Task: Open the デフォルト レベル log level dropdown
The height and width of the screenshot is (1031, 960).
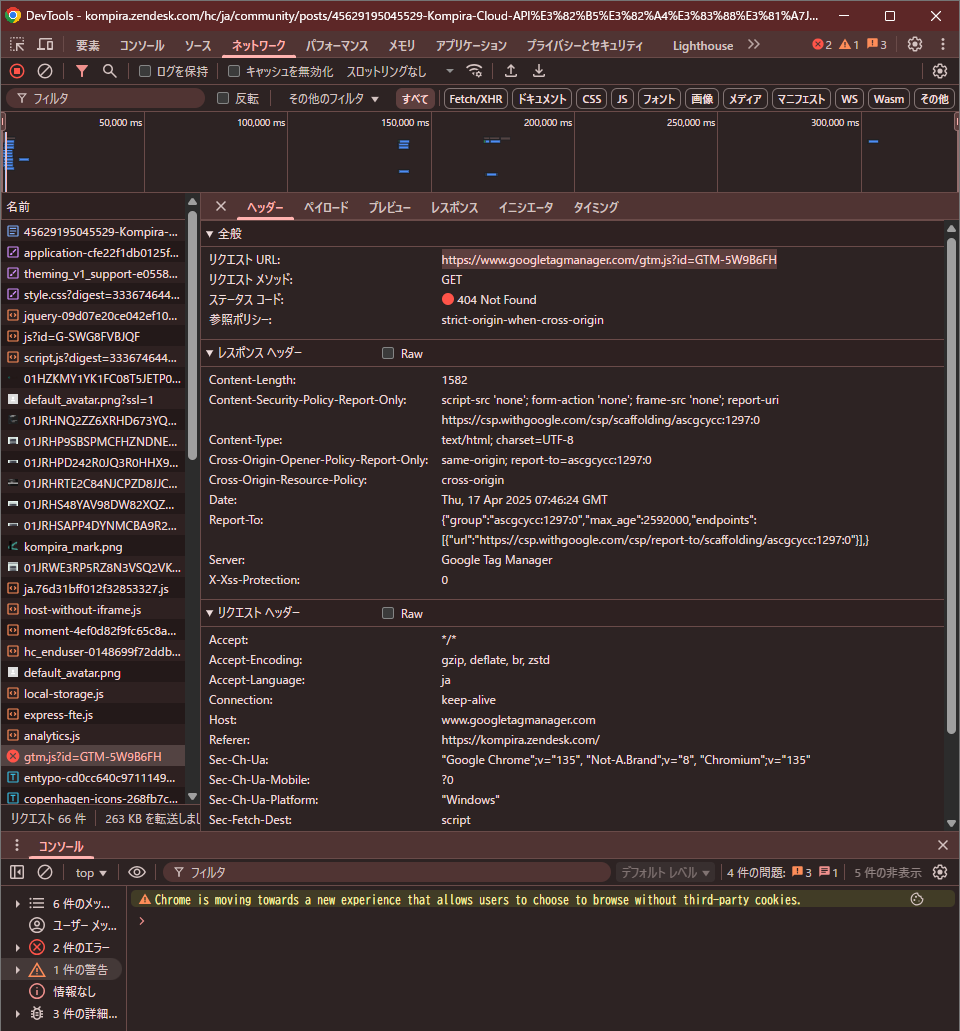Action: 666,872
